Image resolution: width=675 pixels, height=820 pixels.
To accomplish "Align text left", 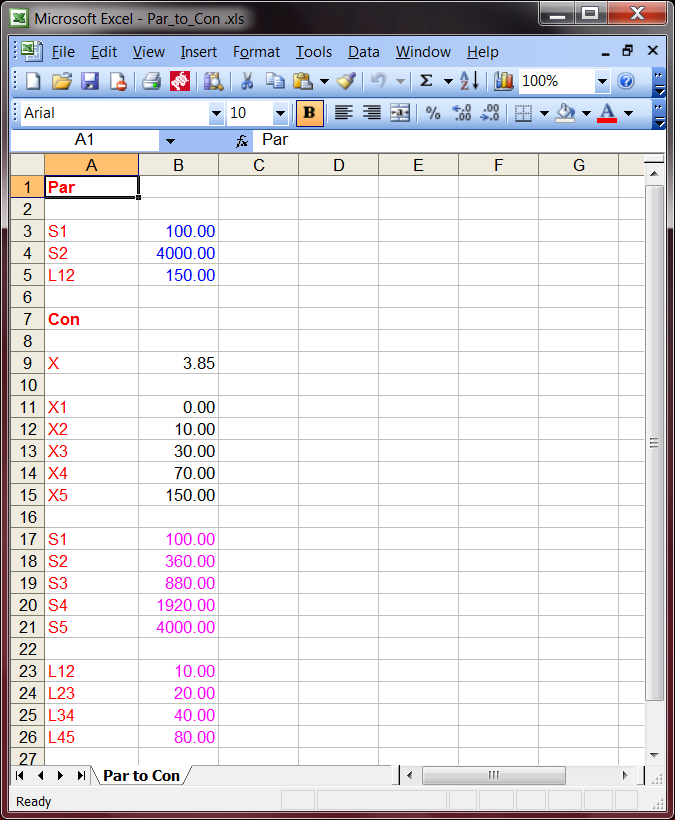I will (344, 112).
